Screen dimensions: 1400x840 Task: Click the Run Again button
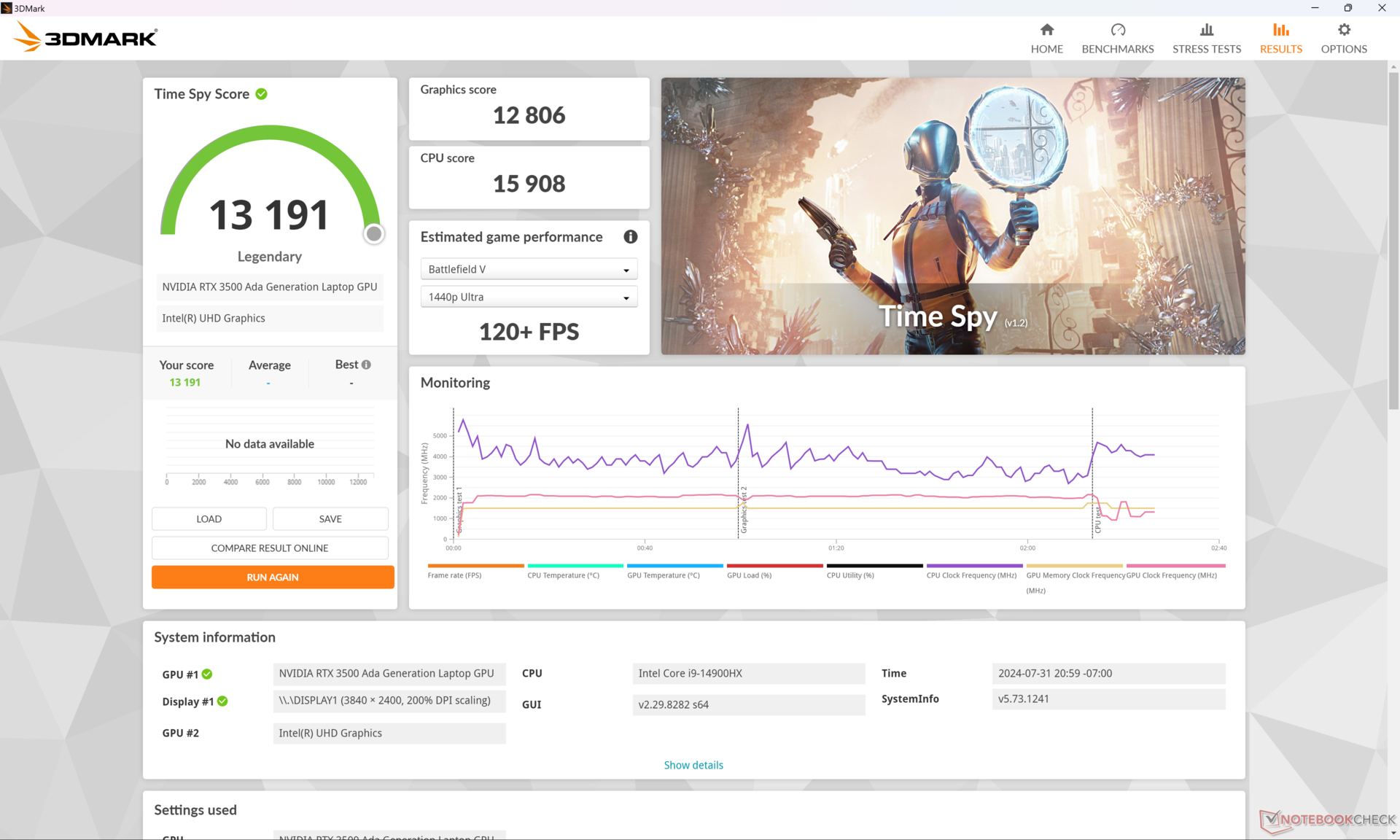point(273,577)
